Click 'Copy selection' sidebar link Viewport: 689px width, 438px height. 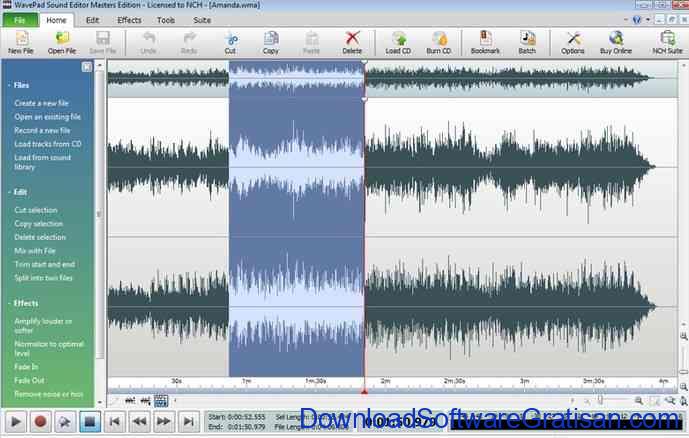click(x=39, y=224)
